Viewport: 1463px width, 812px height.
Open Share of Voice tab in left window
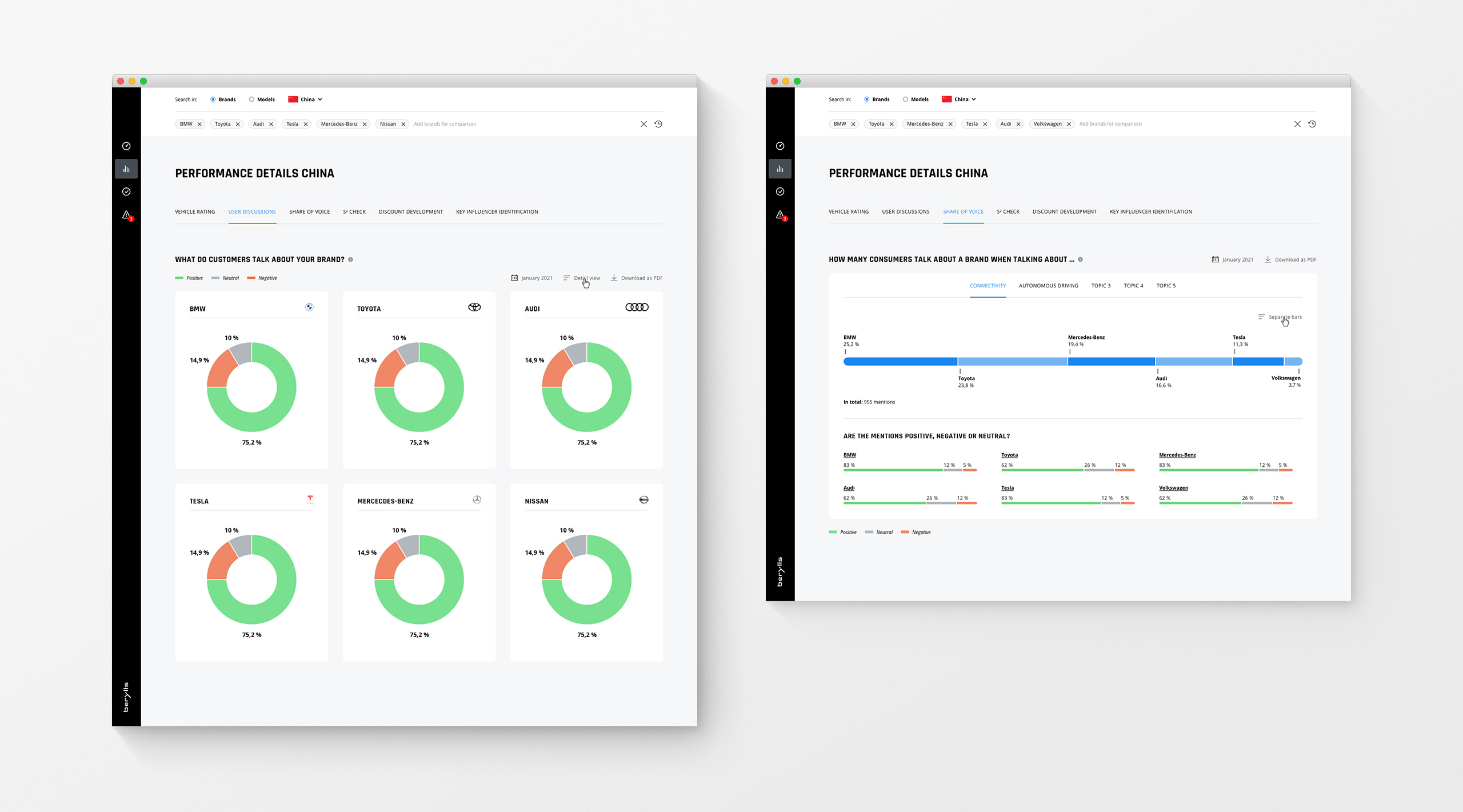pos(309,212)
